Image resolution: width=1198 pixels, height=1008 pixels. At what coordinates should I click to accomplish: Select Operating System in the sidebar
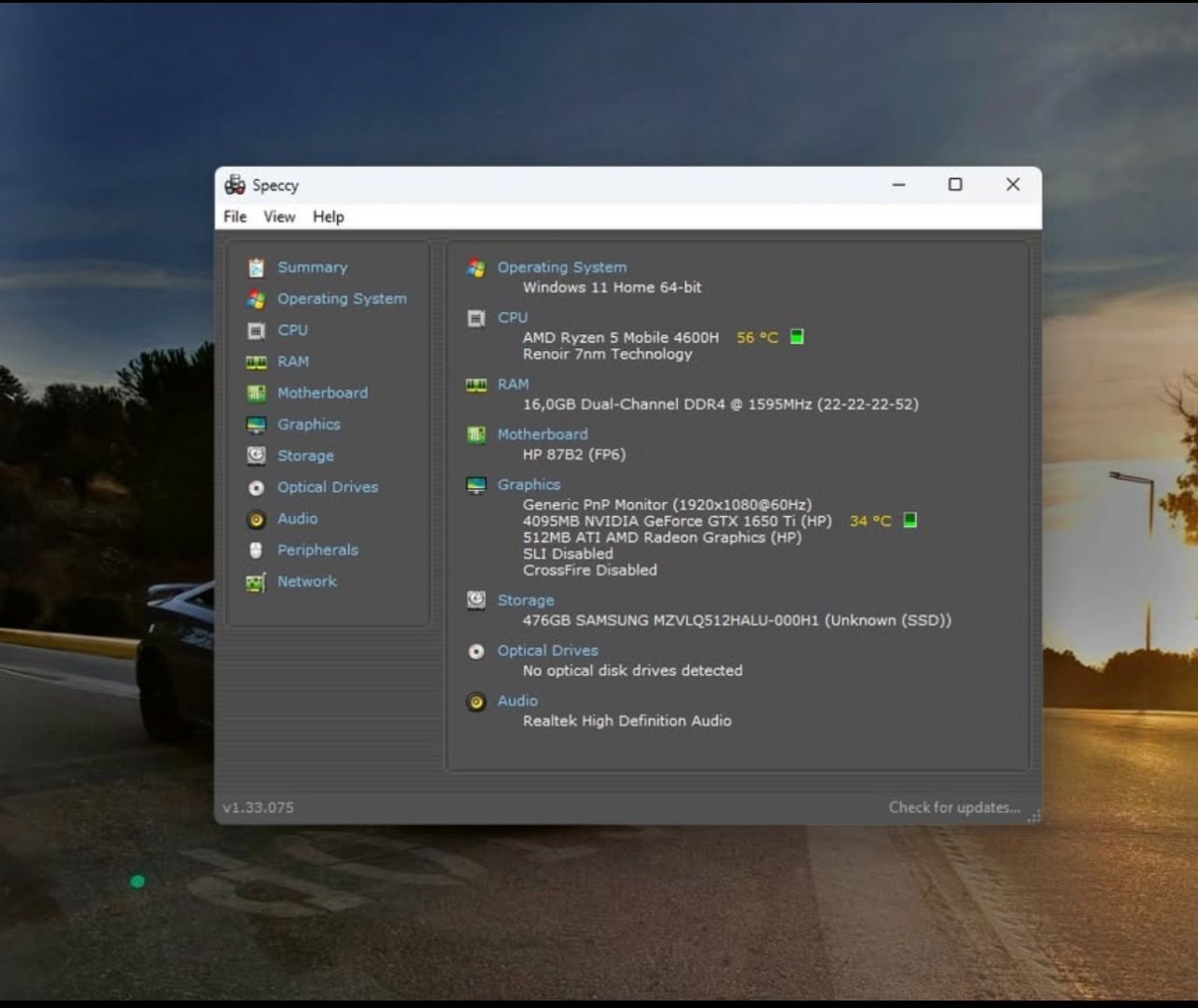342,299
